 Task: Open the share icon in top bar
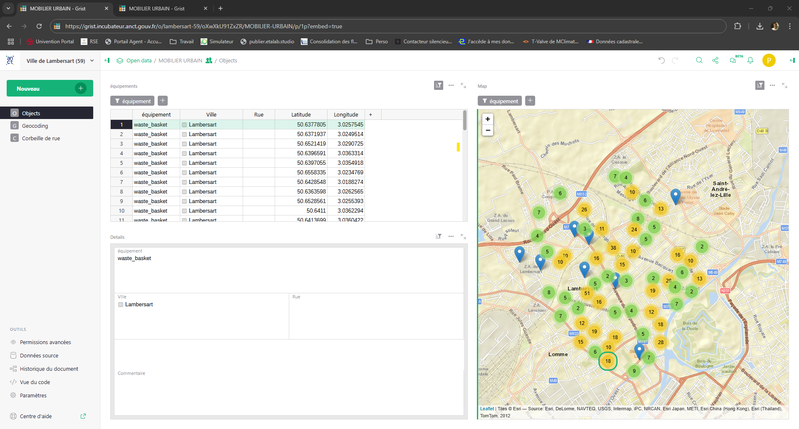click(716, 60)
